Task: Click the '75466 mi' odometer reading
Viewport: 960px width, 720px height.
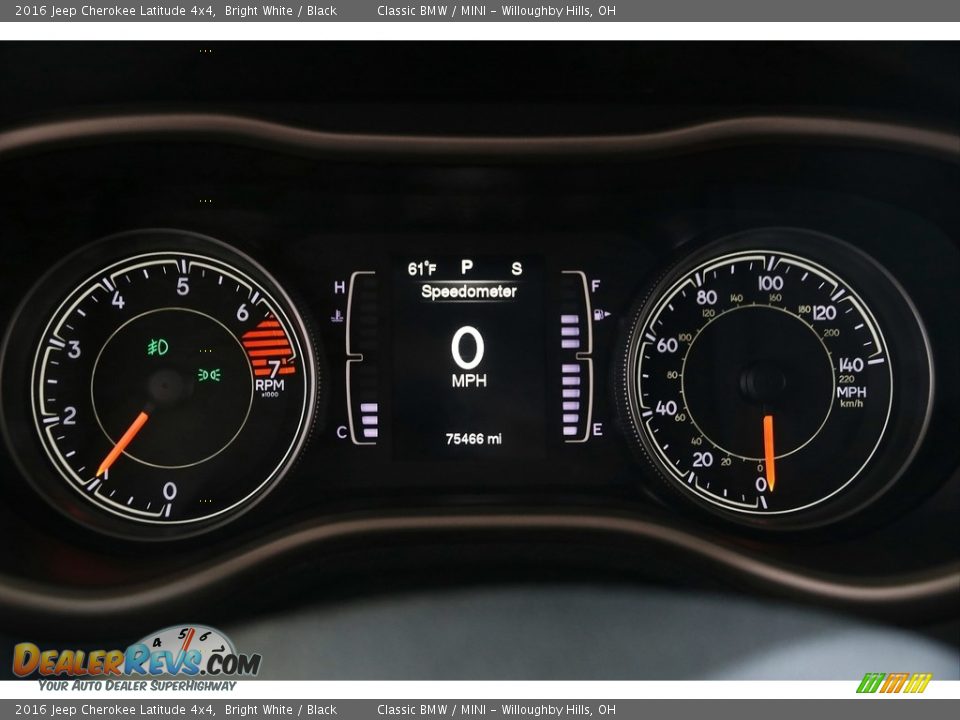Action: pos(473,439)
